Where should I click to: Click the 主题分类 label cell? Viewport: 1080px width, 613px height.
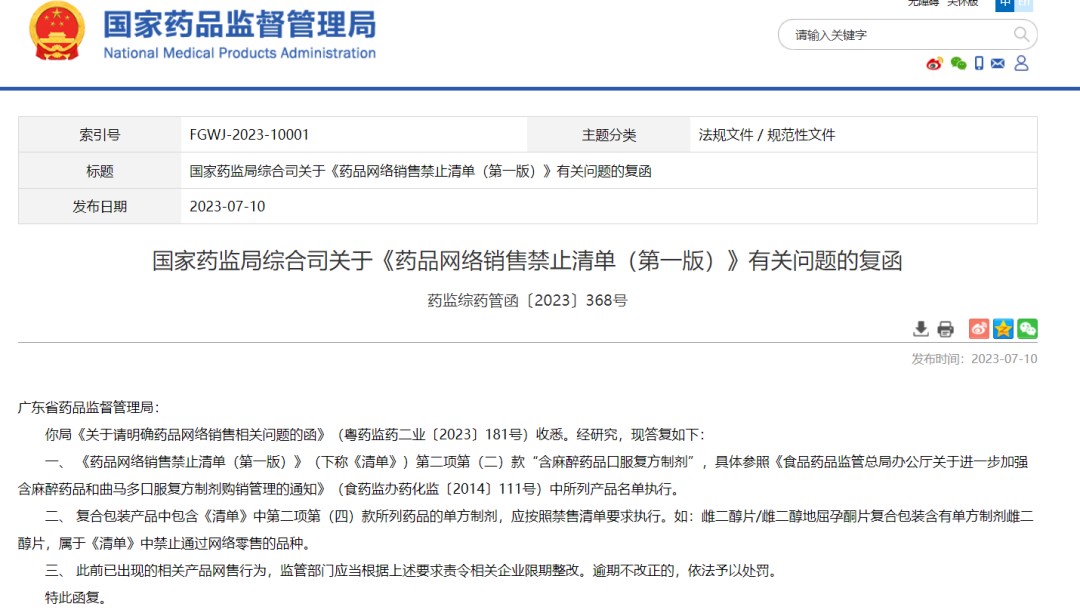[609, 135]
